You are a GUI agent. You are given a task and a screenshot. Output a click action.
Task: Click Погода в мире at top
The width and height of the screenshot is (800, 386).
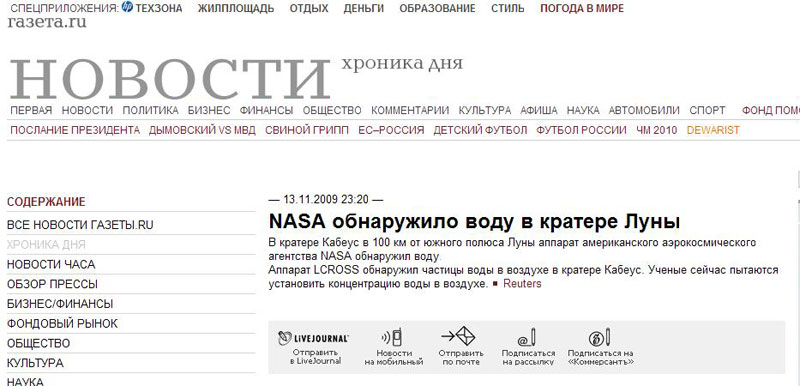[x=582, y=8]
